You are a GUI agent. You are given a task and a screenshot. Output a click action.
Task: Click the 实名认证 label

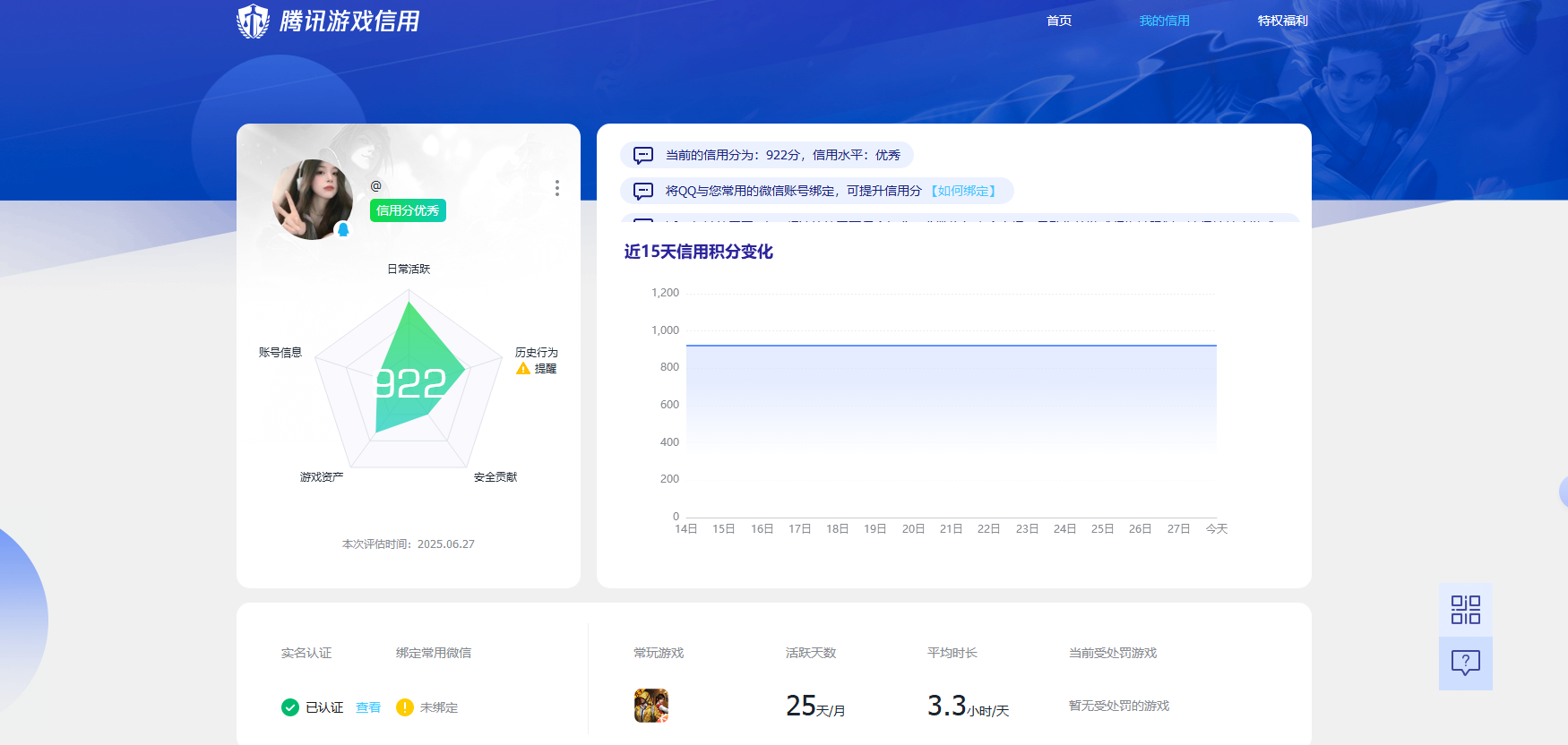coord(306,653)
